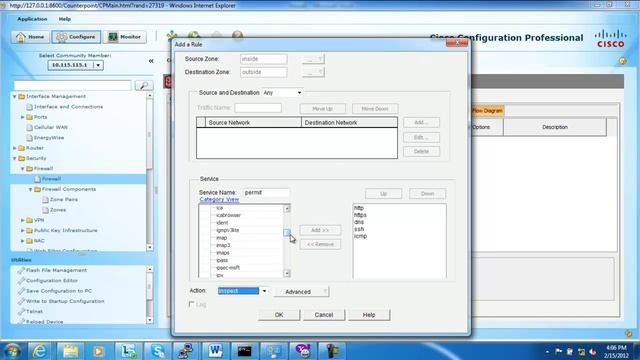Image resolution: width=640 pixels, height=360 pixels.
Task: Go to the Home view
Action: pos(30,37)
